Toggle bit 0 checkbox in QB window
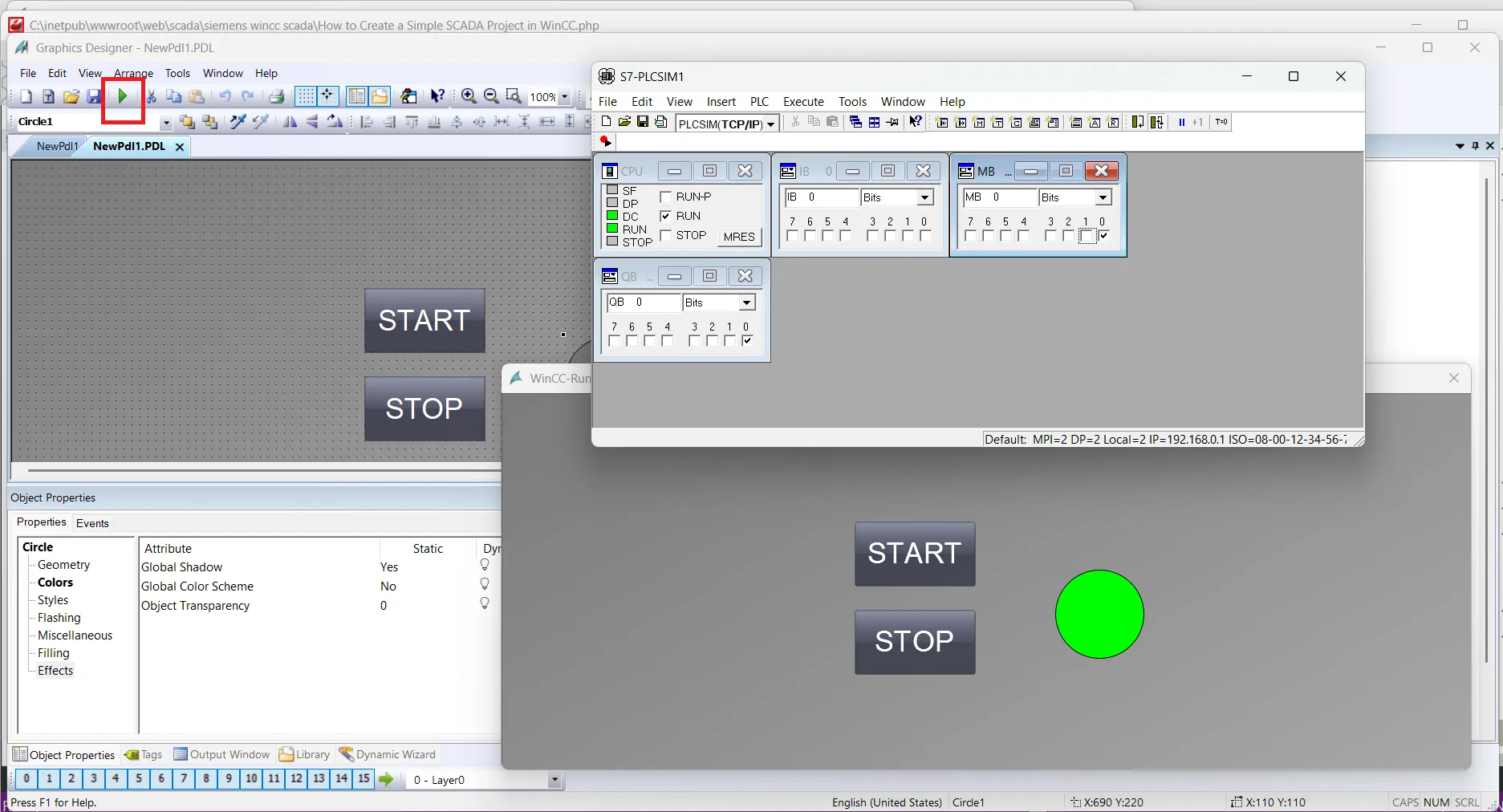 click(x=747, y=340)
